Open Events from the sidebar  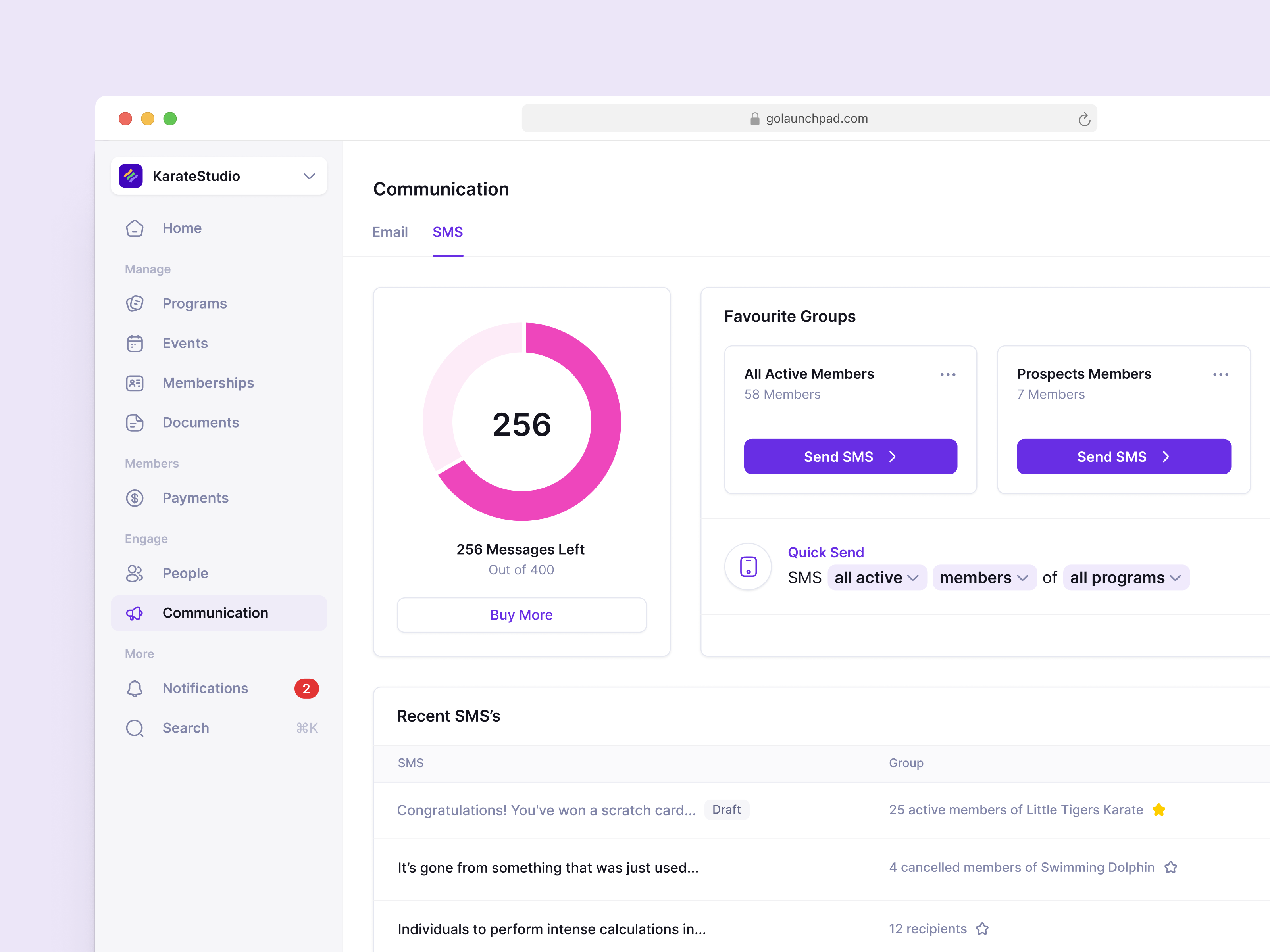219,343
